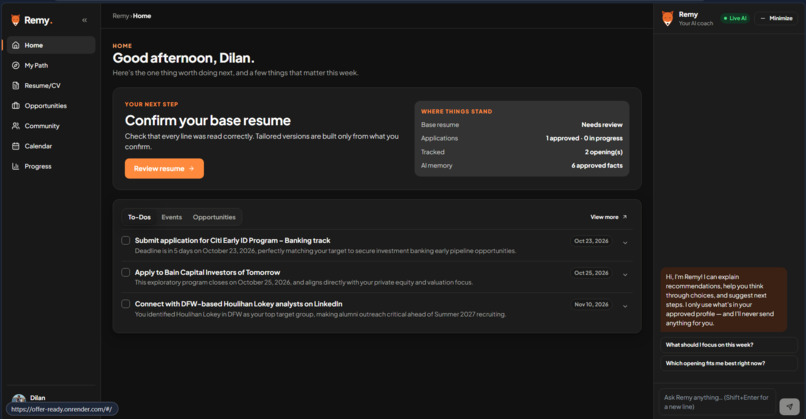Open Calendar in the sidebar
Screen dimensions: 806x419
pyautogui.click(x=51, y=146)
